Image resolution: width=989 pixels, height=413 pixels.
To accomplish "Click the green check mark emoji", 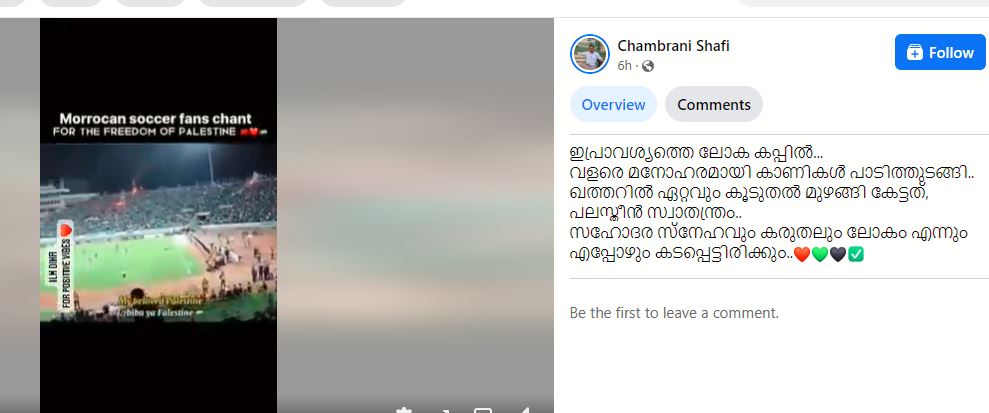I will pos(856,254).
